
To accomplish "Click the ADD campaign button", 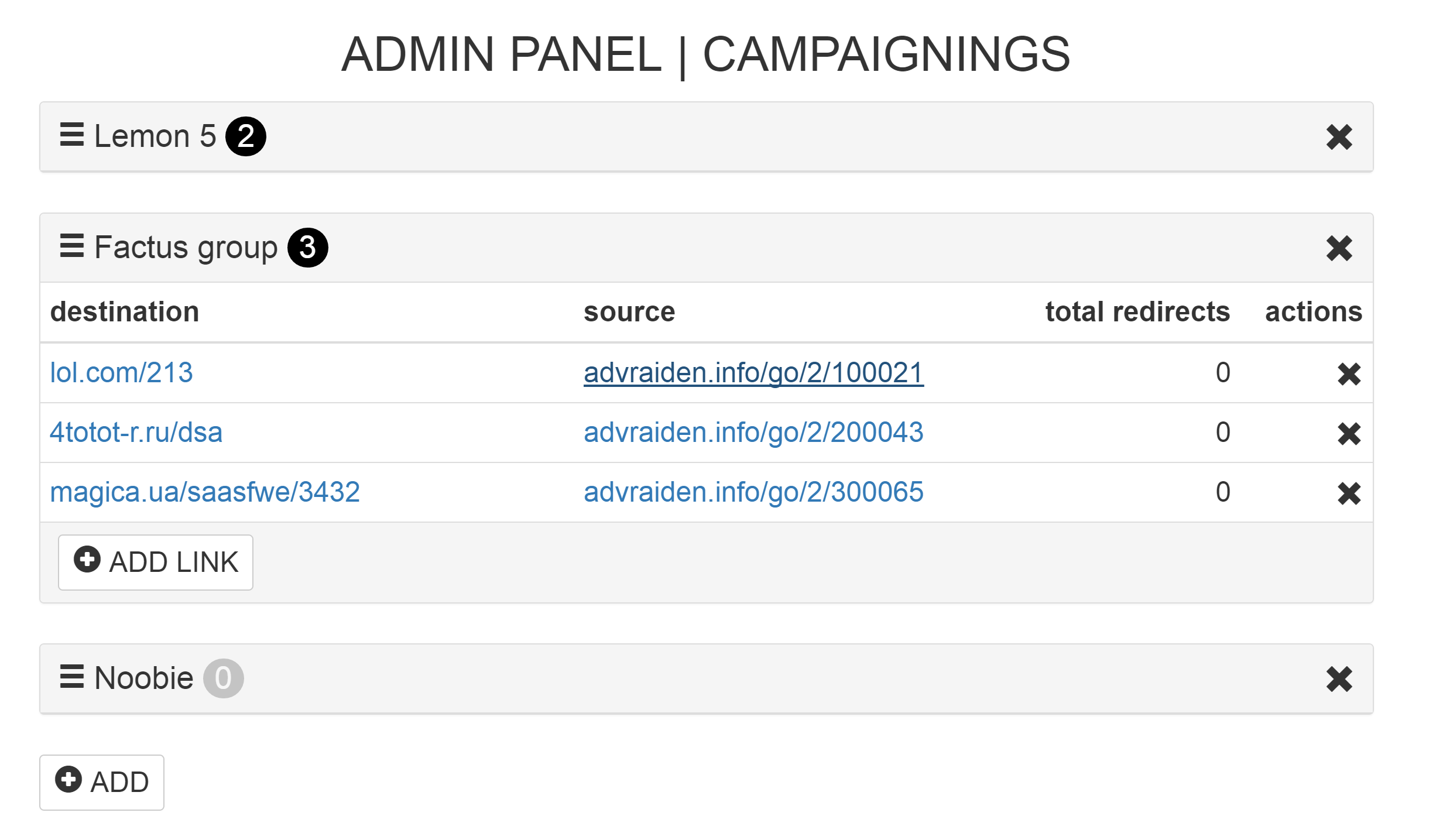I will coord(102,782).
